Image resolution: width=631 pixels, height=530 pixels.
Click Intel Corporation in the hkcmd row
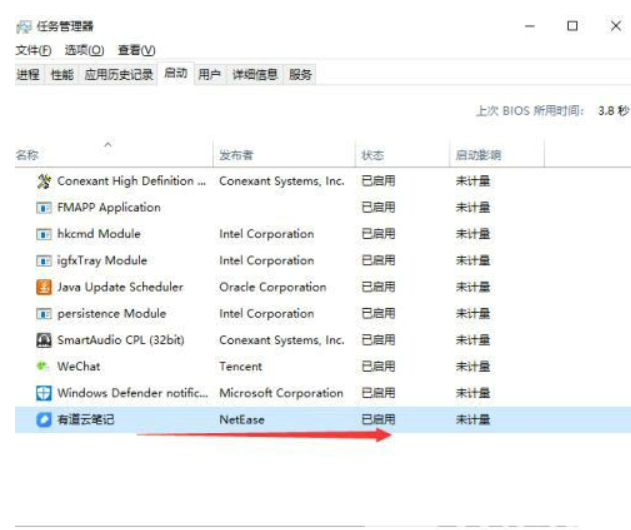(x=267, y=234)
